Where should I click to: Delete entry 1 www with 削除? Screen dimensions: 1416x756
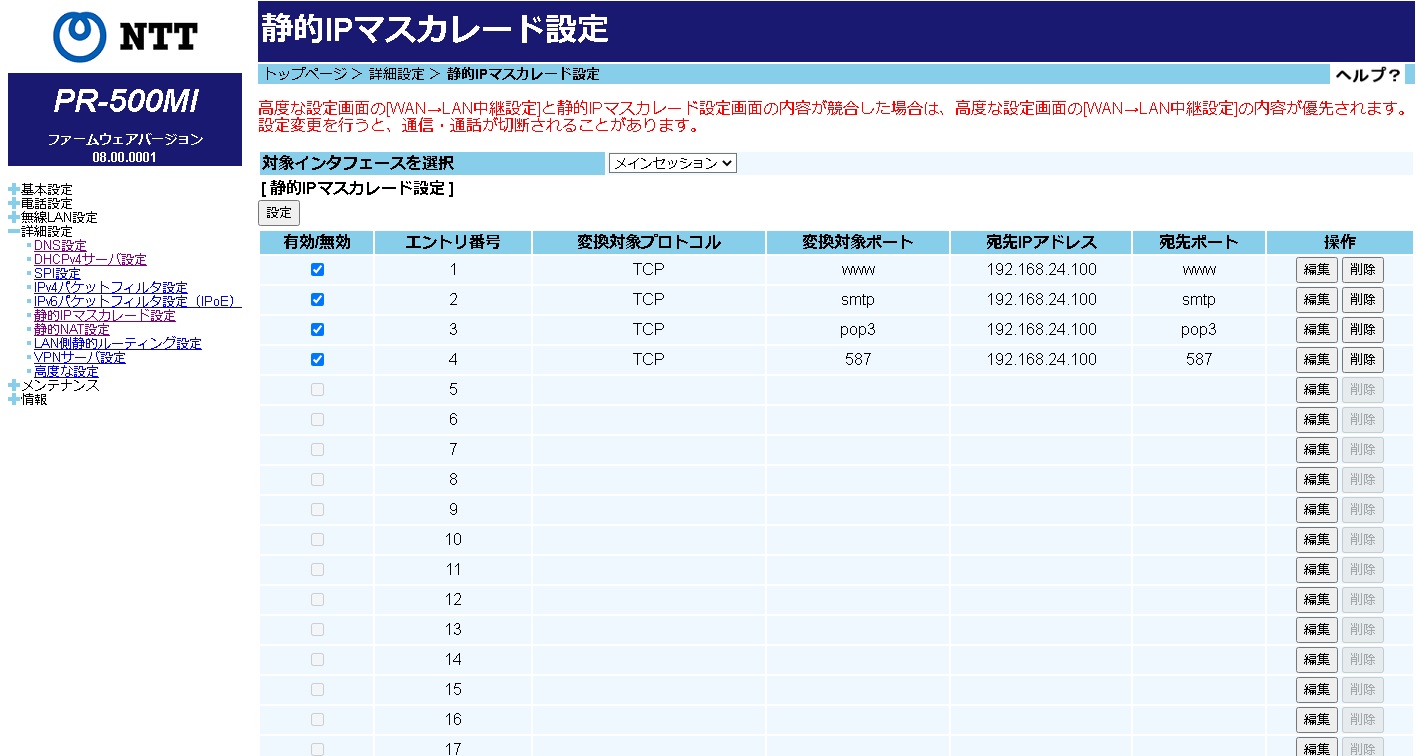[1362, 269]
